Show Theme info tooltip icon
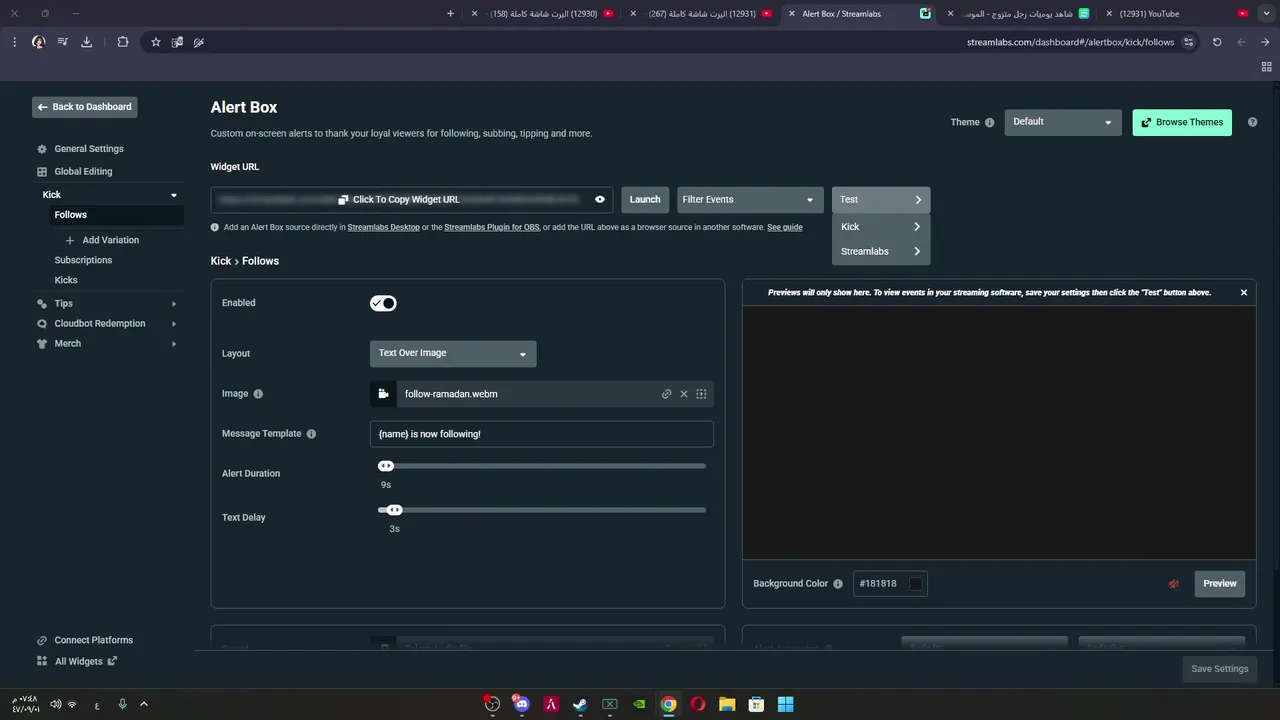Screen dimensions: 1280x720 990,123
